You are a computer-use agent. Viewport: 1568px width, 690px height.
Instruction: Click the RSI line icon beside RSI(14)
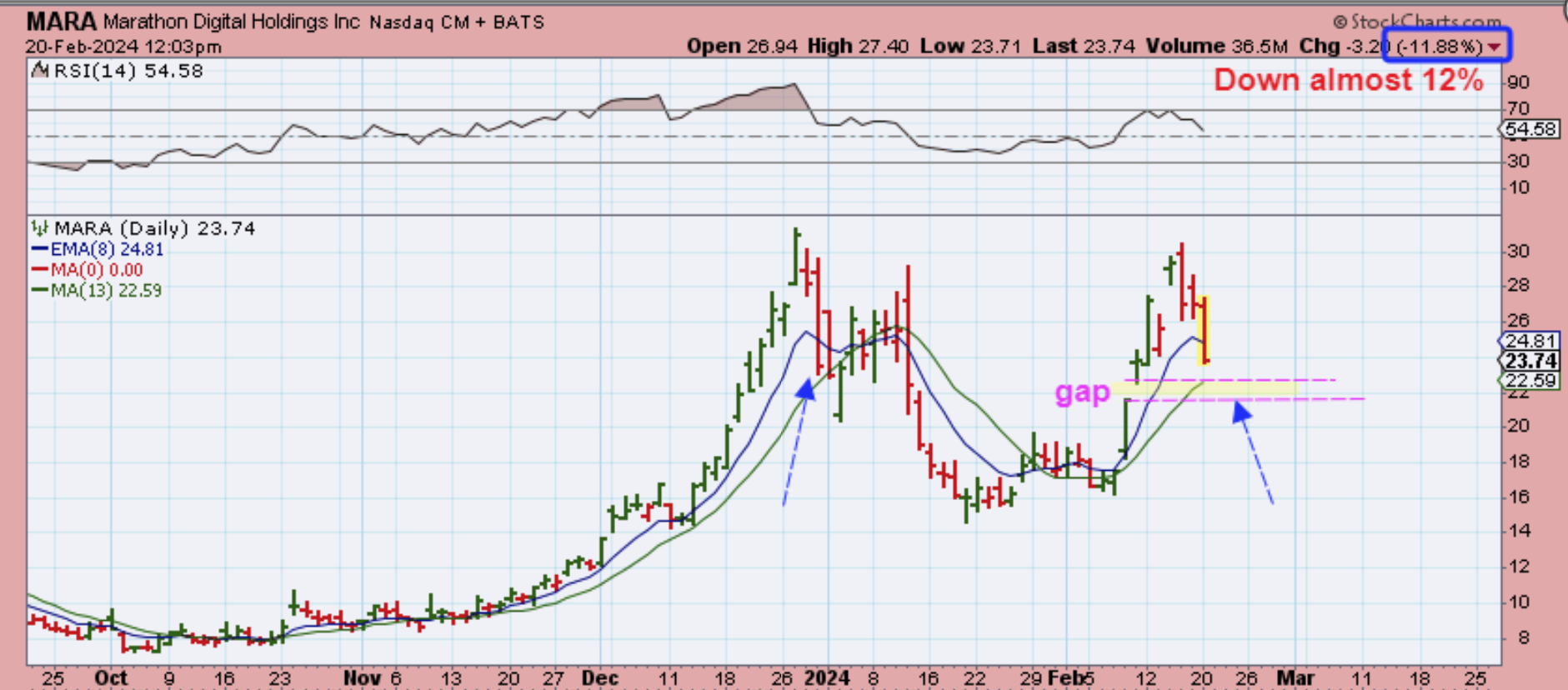pyautogui.click(x=40, y=71)
